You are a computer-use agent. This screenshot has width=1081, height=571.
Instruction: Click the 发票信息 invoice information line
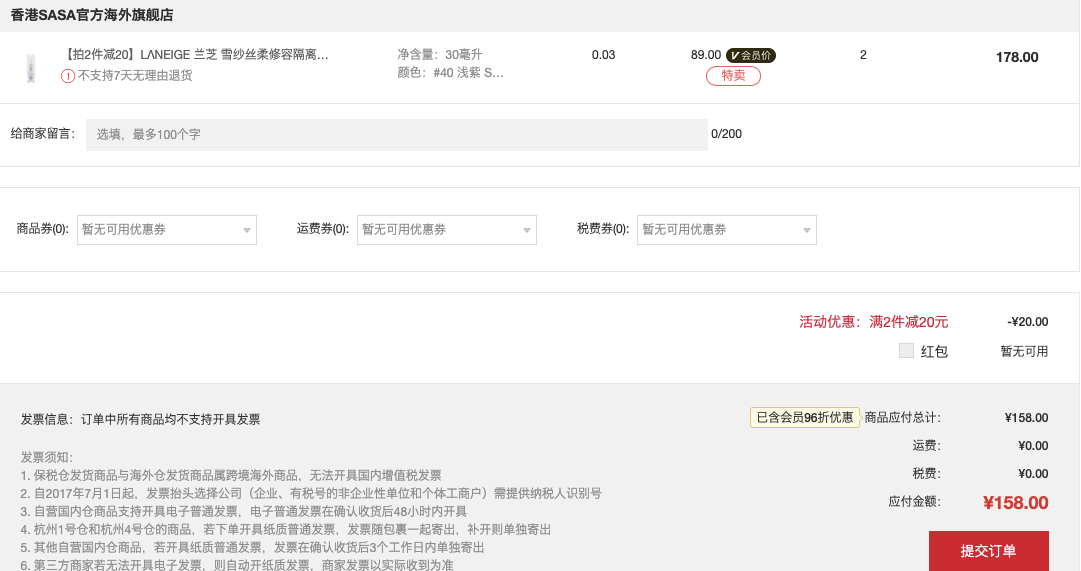[141, 419]
